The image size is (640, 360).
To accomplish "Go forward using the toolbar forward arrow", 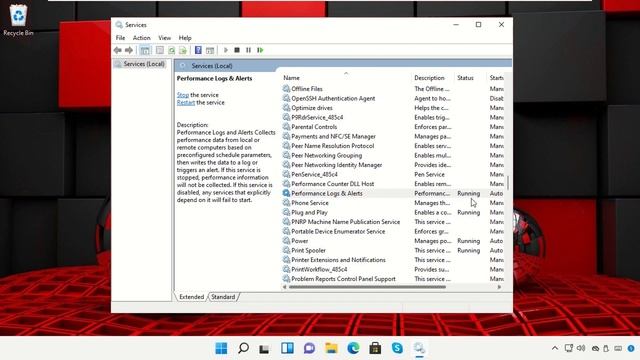I will [x=129, y=50].
